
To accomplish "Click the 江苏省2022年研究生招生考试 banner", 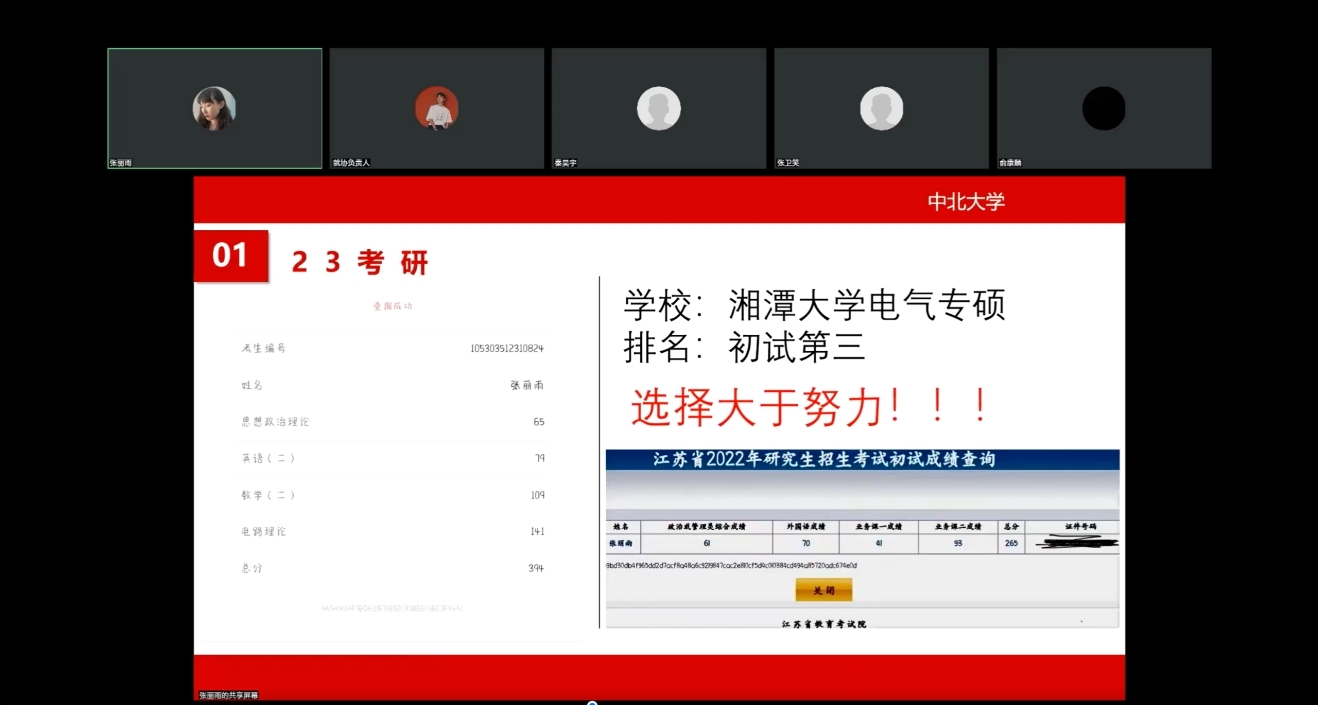I will [824, 460].
